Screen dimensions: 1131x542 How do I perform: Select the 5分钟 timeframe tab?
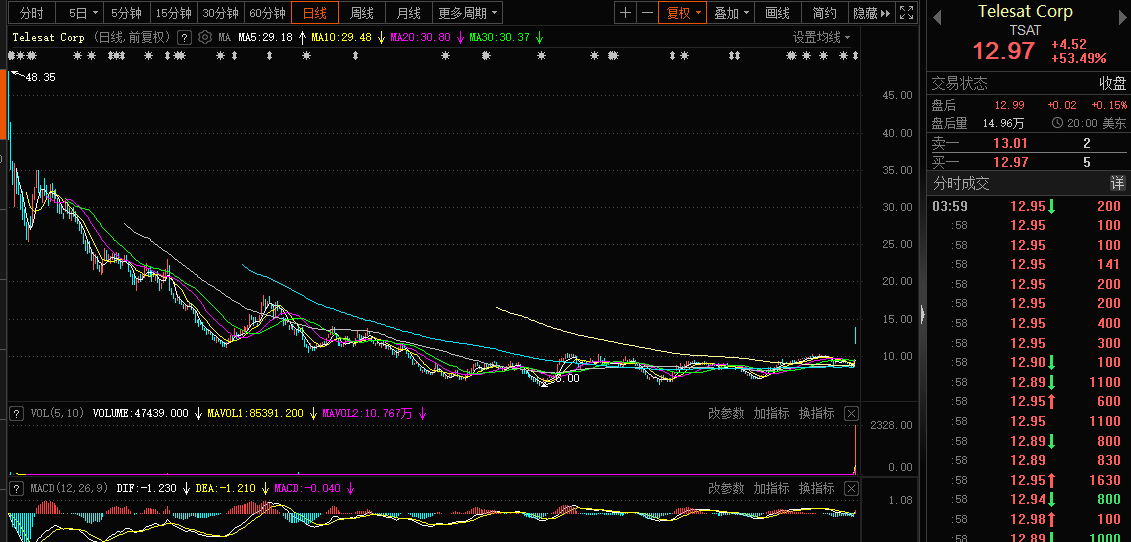(127, 13)
